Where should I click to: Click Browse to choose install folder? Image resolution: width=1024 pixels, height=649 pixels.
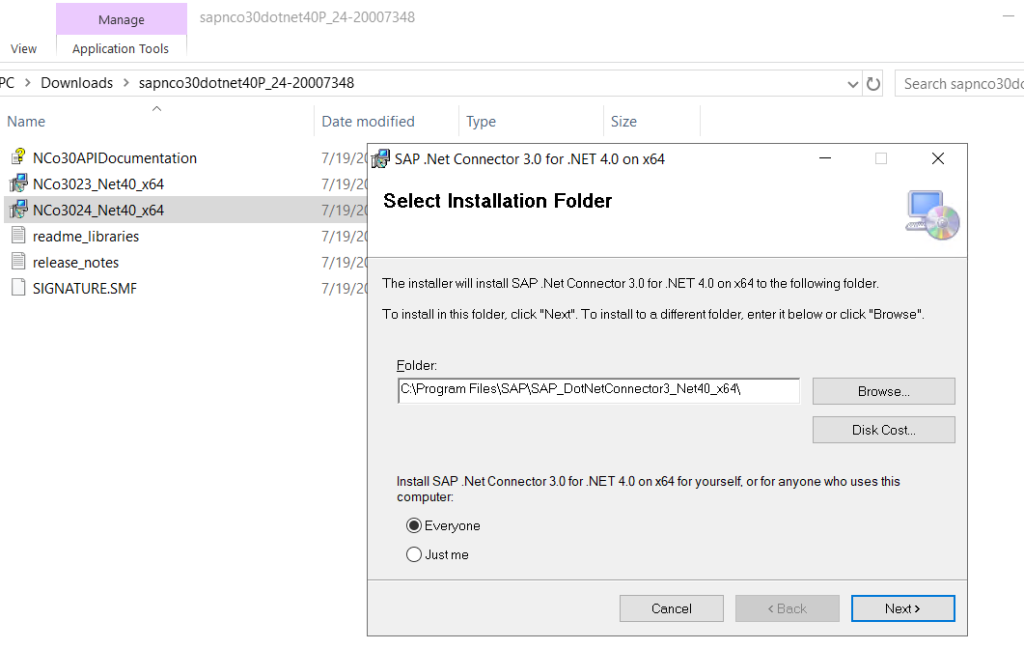(884, 391)
